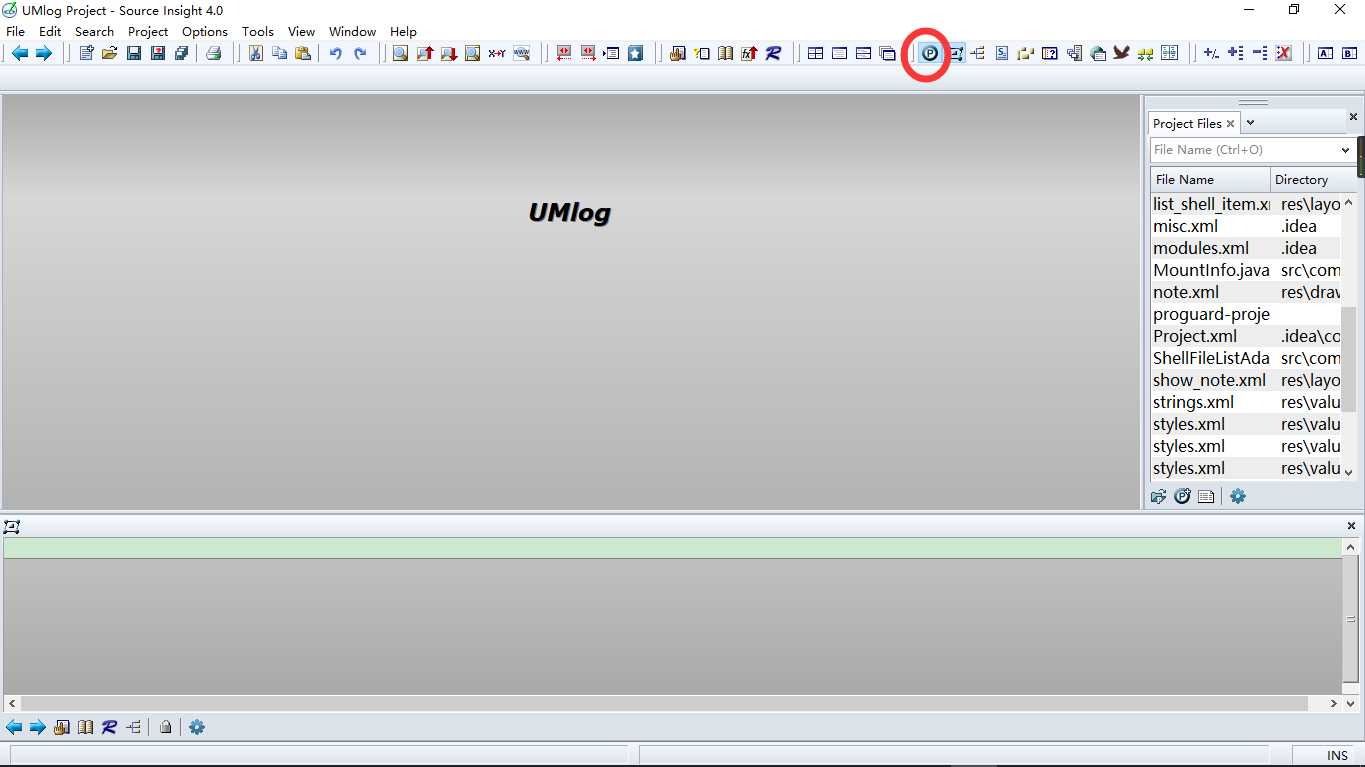The image size is (1365, 767).
Task: Click the www web search icon
Action: click(x=521, y=53)
